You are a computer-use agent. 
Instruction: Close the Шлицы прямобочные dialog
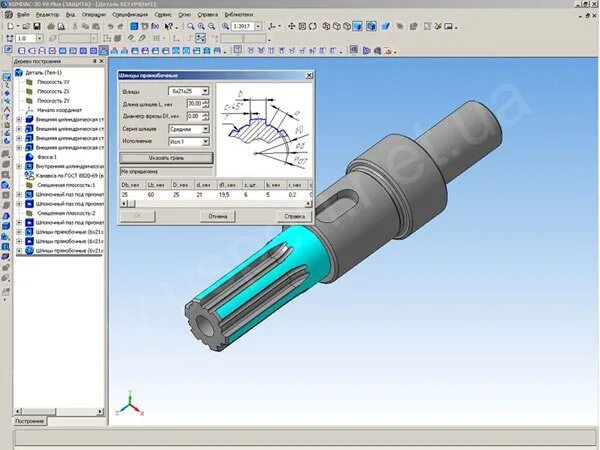click(x=309, y=75)
